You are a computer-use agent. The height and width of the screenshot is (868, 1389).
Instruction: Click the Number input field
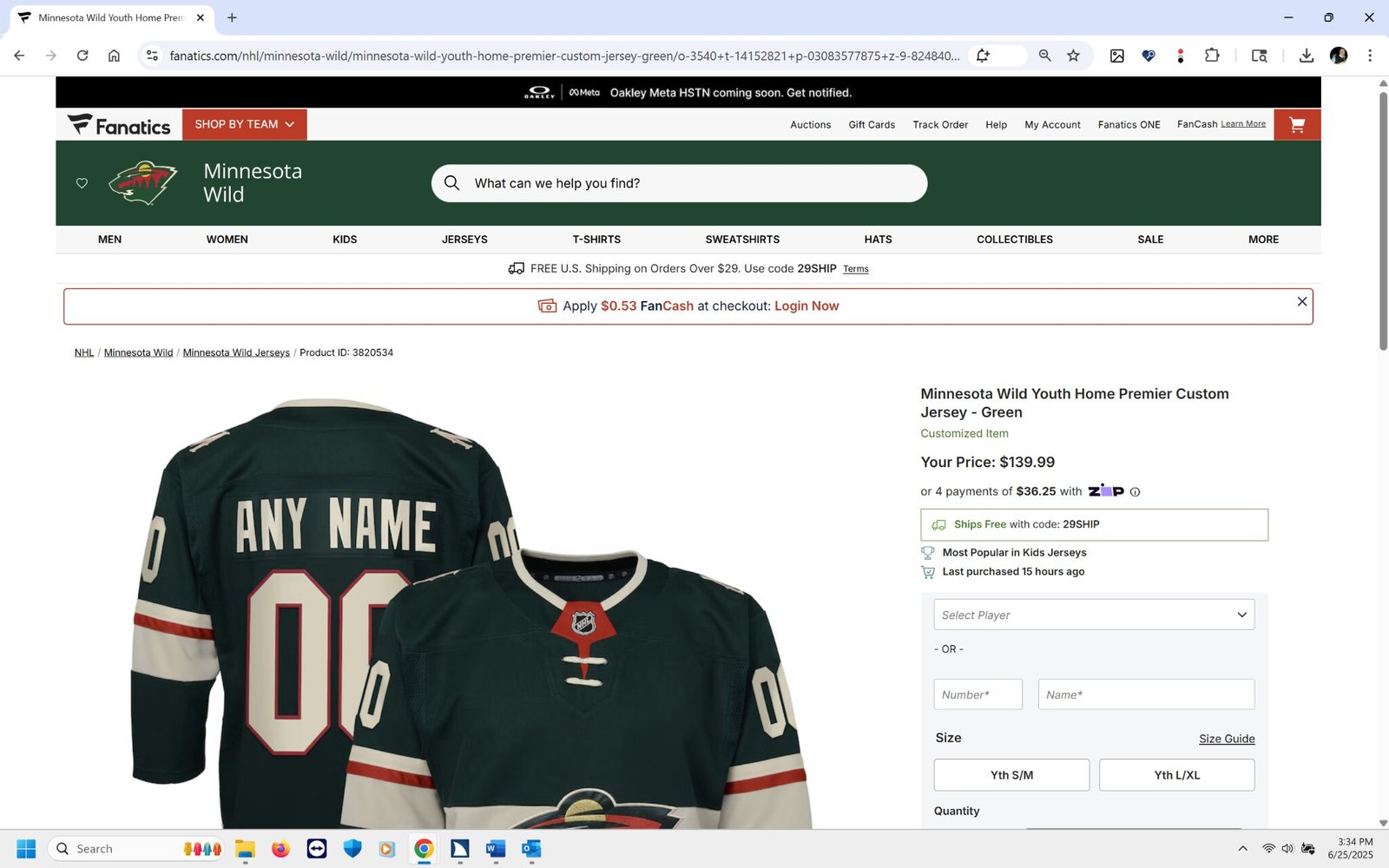(x=978, y=694)
